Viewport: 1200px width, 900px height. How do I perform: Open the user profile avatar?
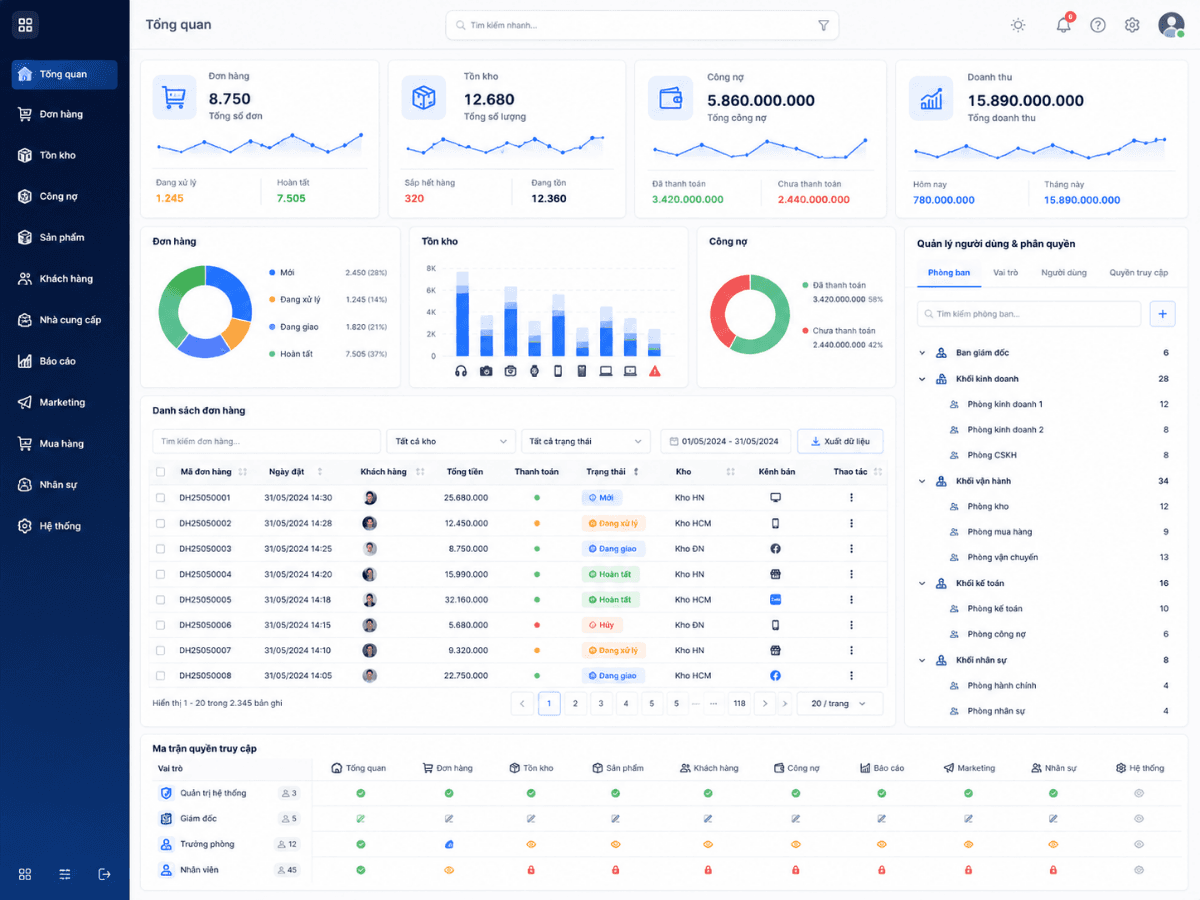pyautogui.click(x=1171, y=25)
